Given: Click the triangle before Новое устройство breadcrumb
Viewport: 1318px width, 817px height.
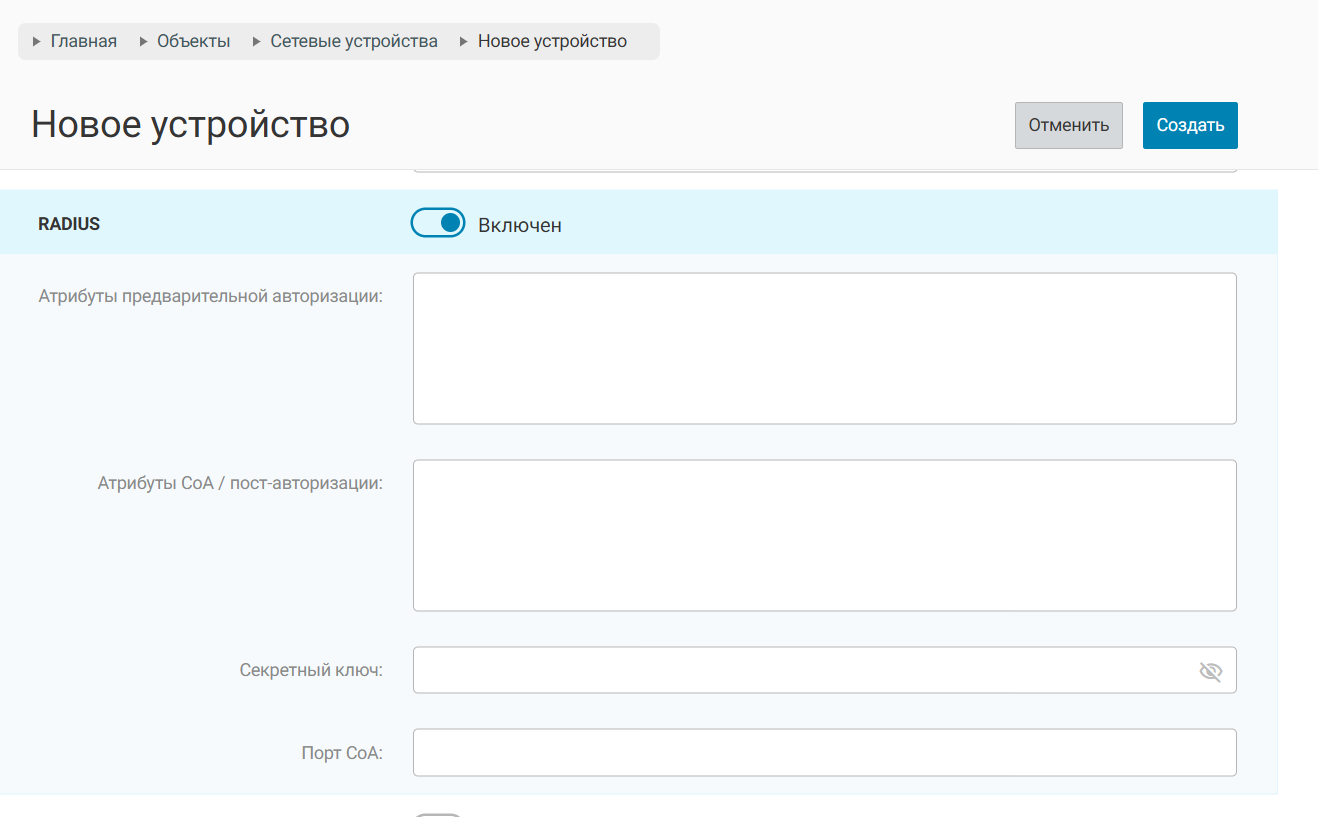Looking at the screenshot, I should (464, 42).
